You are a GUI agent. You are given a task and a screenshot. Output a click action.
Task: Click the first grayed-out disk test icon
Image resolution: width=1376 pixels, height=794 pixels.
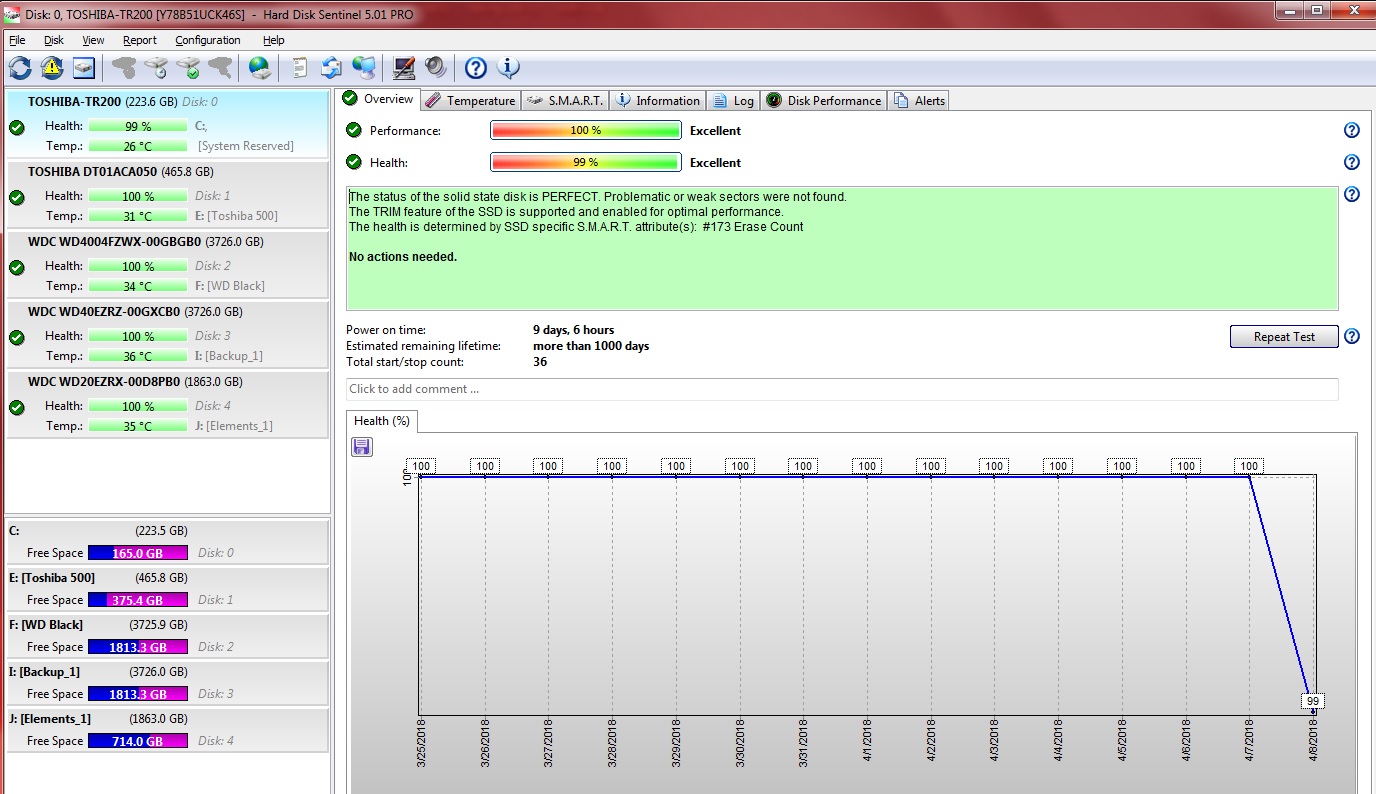click(x=123, y=68)
